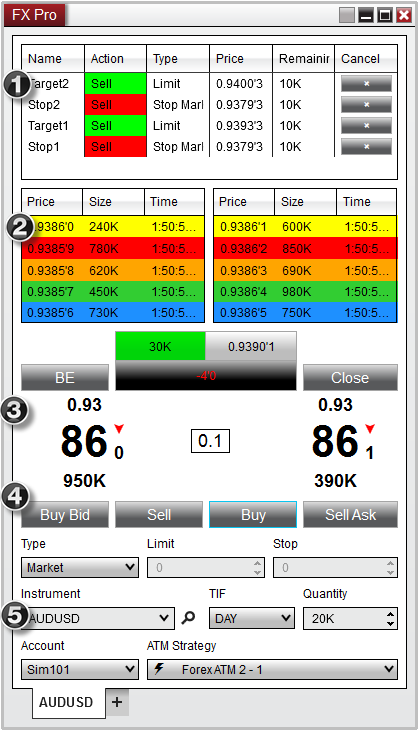Click the red Sell action of Stop2
Image resolution: width=419 pixels, height=731 pixels.
[116, 105]
